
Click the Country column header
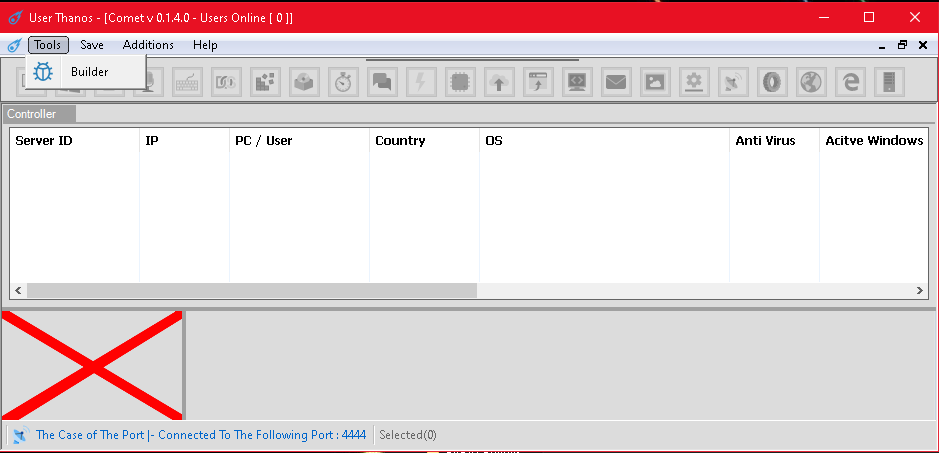click(x=400, y=141)
